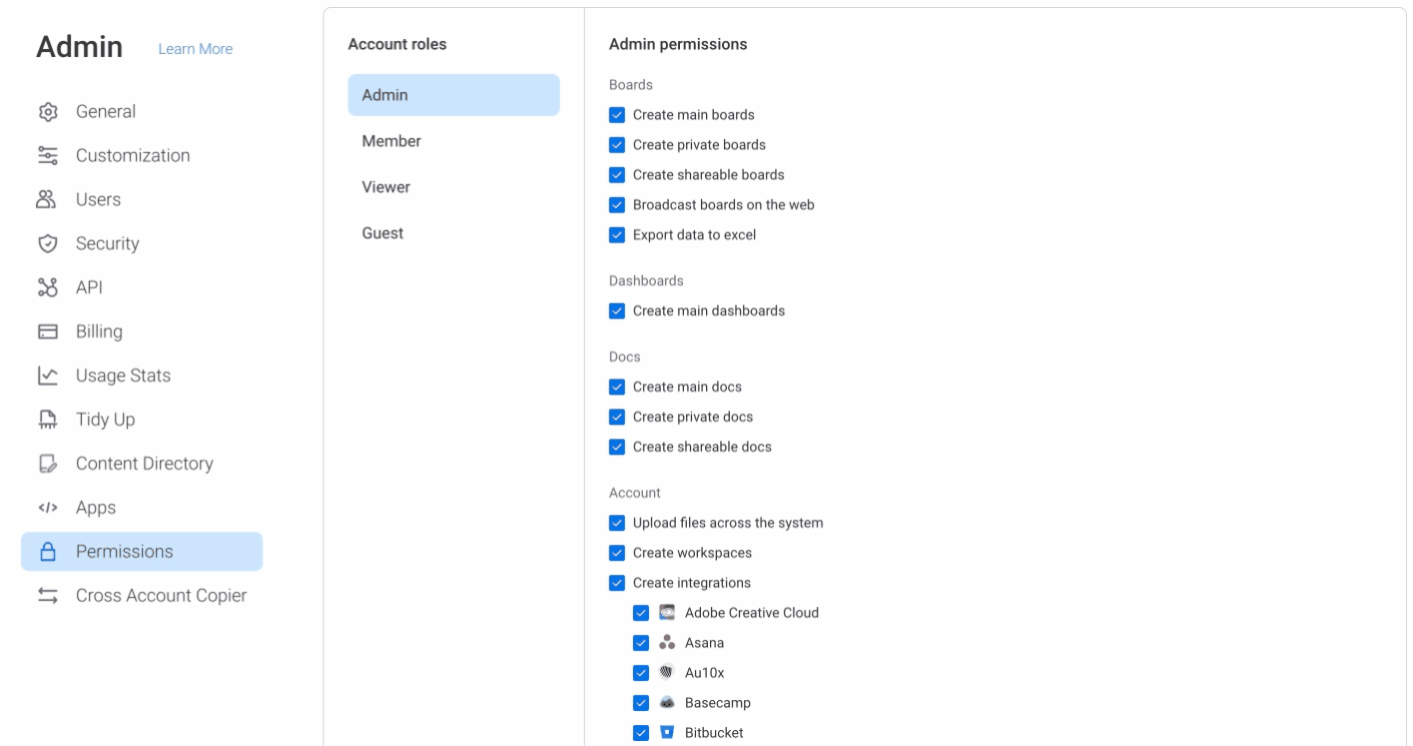Image resolution: width=1413 pixels, height=746 pixels.
Task: Click the Usage Stats chart icon
Action: [x=47, y=376]
